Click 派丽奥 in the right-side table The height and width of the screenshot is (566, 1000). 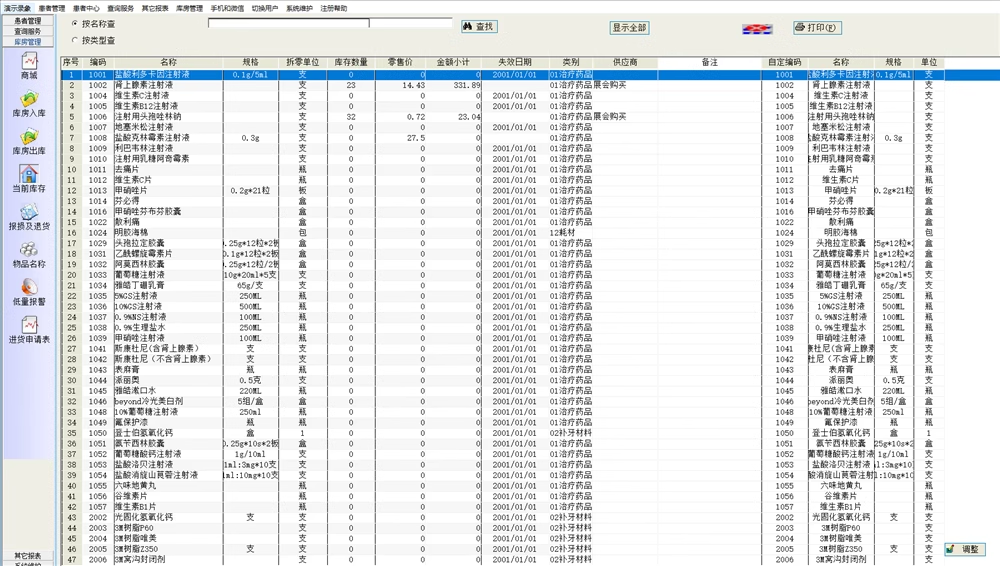tap(841, 380)
